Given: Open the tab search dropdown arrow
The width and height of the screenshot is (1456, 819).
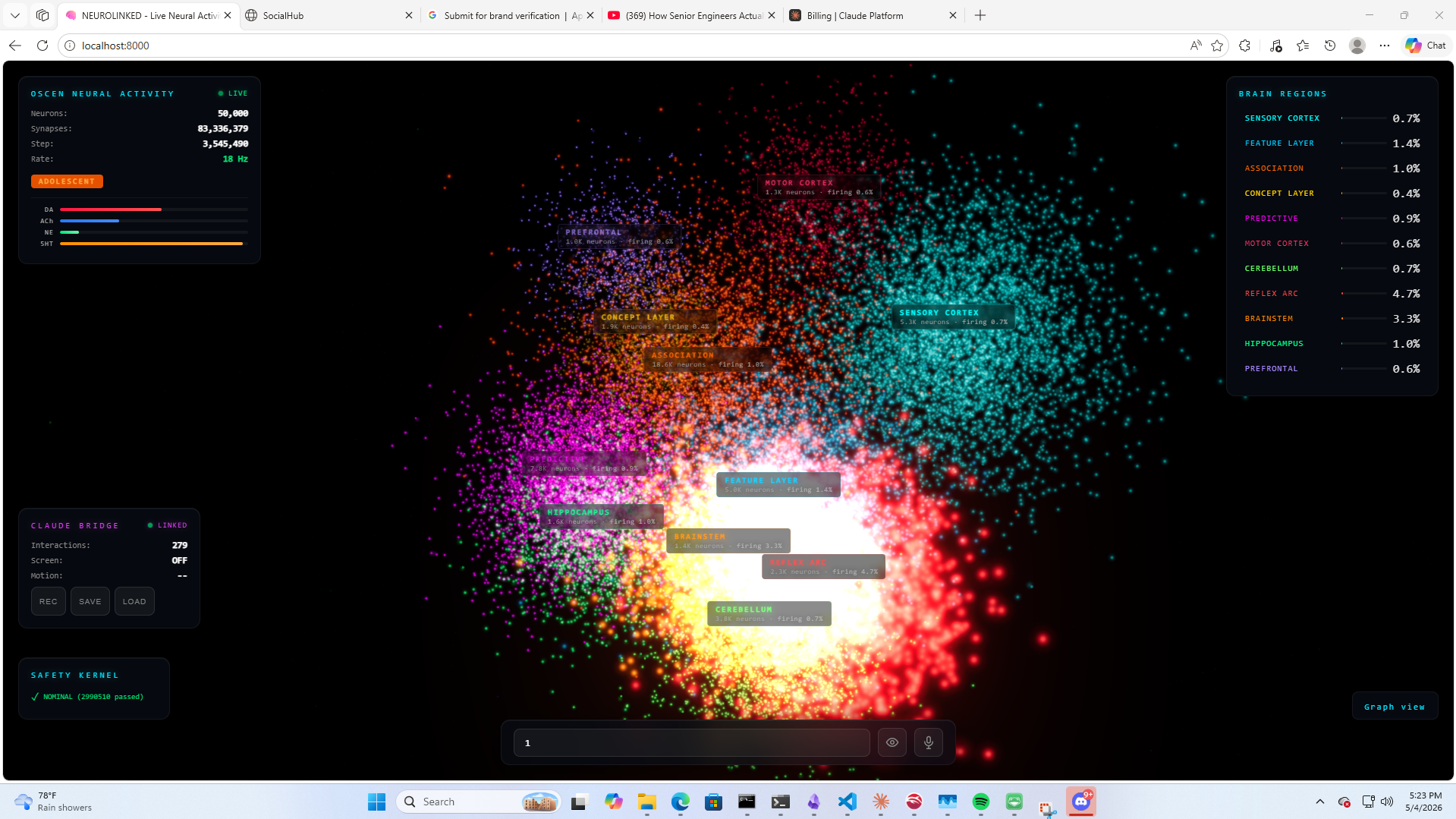Looking at the screenshot, I should [x=15, y=15].
